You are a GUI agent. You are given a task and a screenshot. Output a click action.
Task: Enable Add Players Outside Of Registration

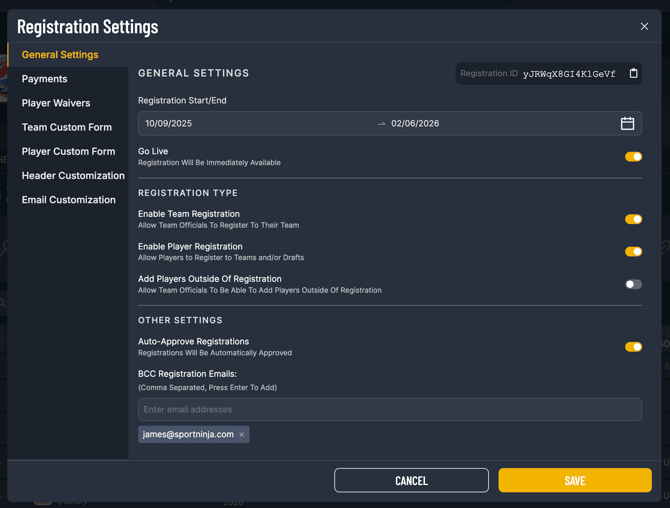633,284
